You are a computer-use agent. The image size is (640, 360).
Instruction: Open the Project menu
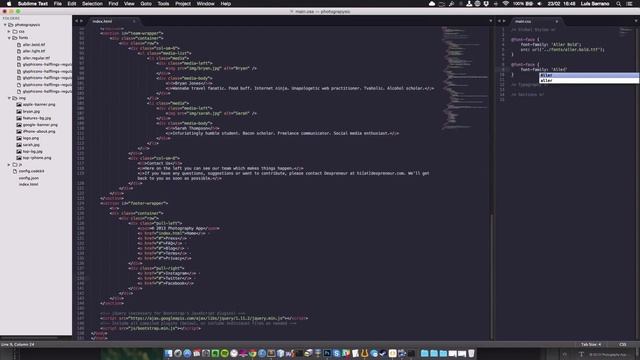(183, 4)
